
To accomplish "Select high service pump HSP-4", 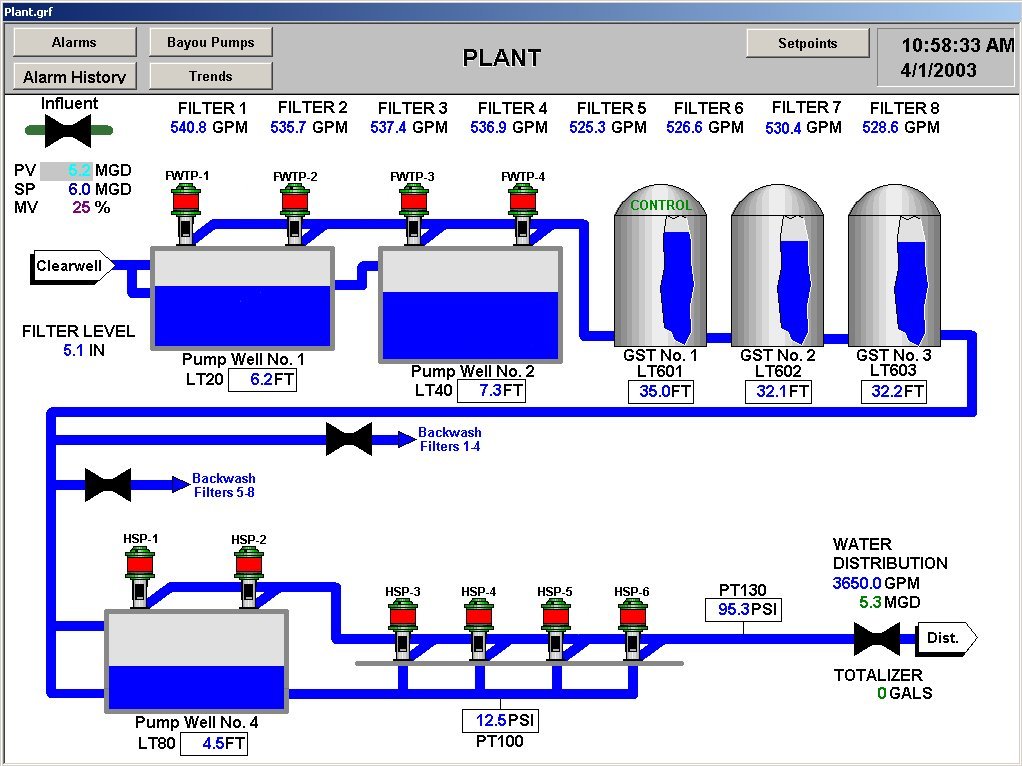I will pyautogui.click(x=479, y=629).
